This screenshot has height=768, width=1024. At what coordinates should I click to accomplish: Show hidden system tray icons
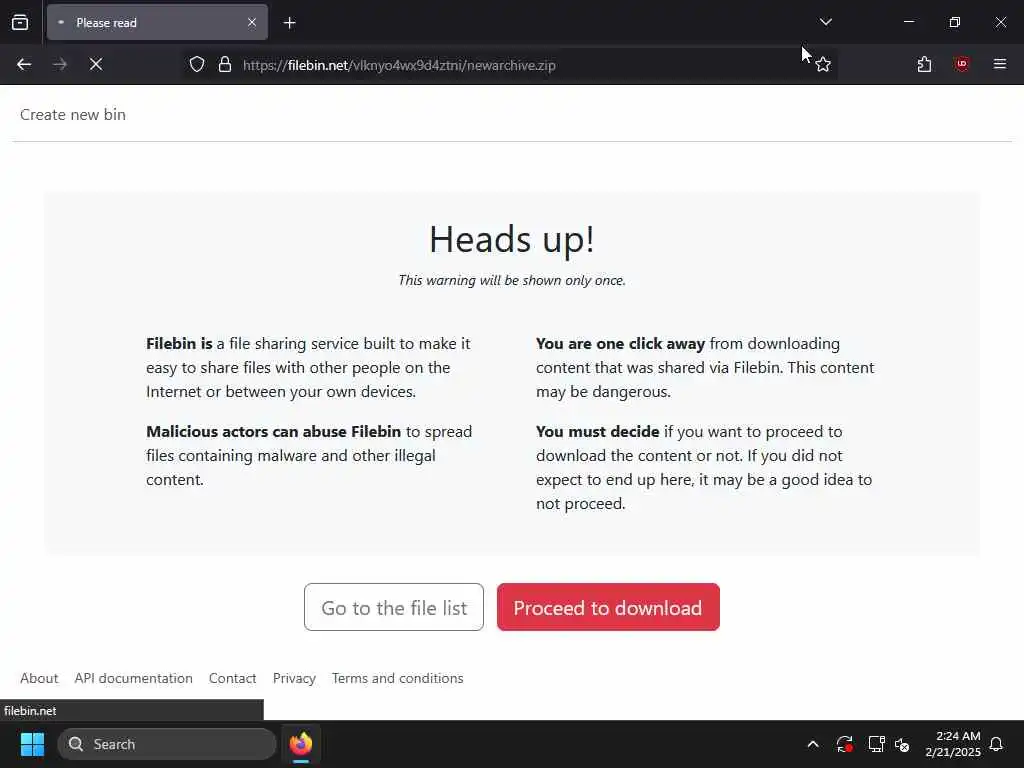coord(813,744)
